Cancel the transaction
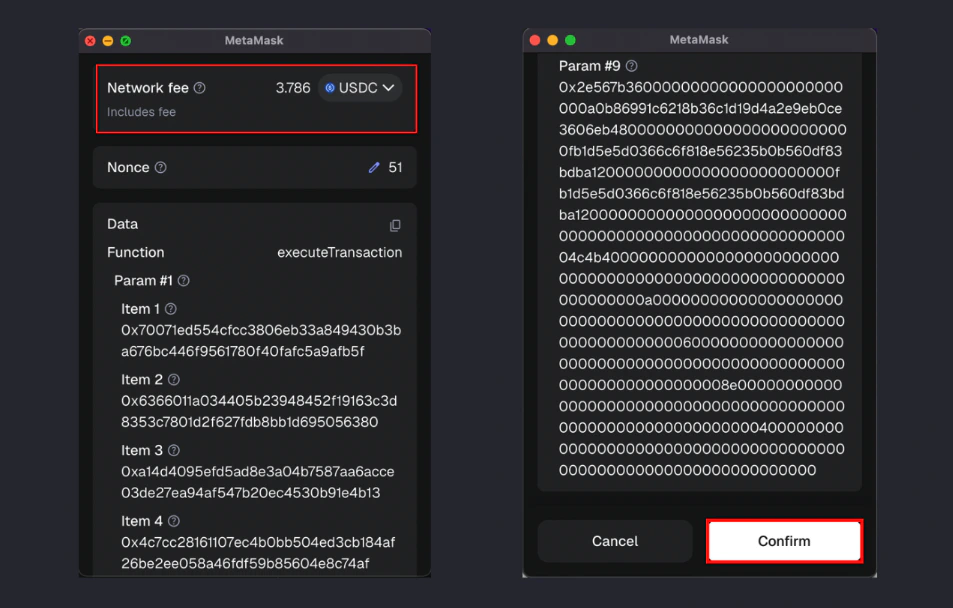The width and height of the screenshot is (953, 608). pyautogui.click(x=615, y=541)
